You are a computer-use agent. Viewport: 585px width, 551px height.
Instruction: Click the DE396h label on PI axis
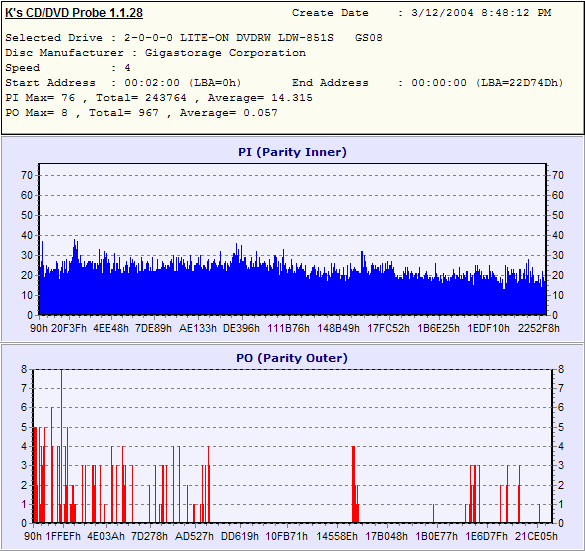pos(241,328)
